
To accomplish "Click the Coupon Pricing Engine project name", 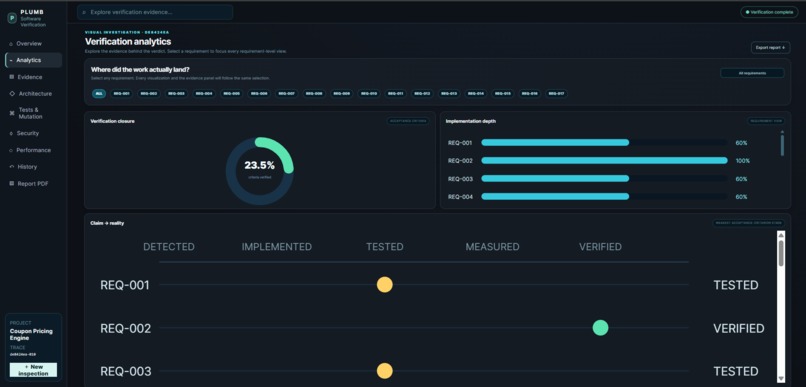I will [x=31, y=335].
